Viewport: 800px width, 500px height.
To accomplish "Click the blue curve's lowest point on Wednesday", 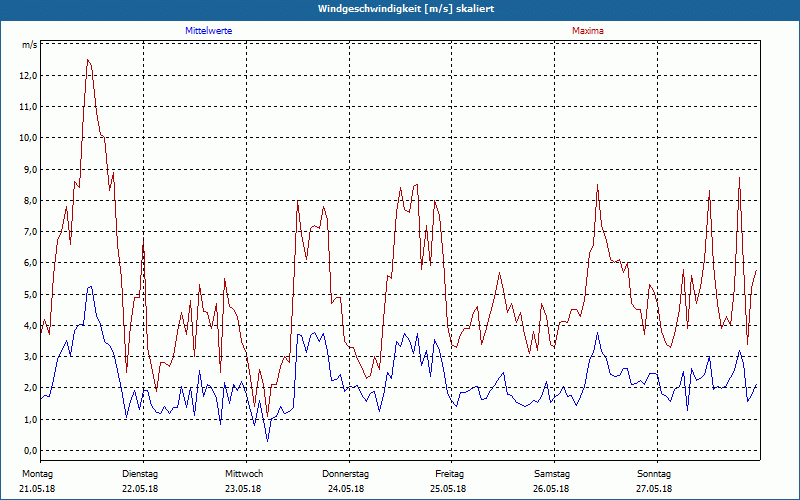I will tap(267, 441).
